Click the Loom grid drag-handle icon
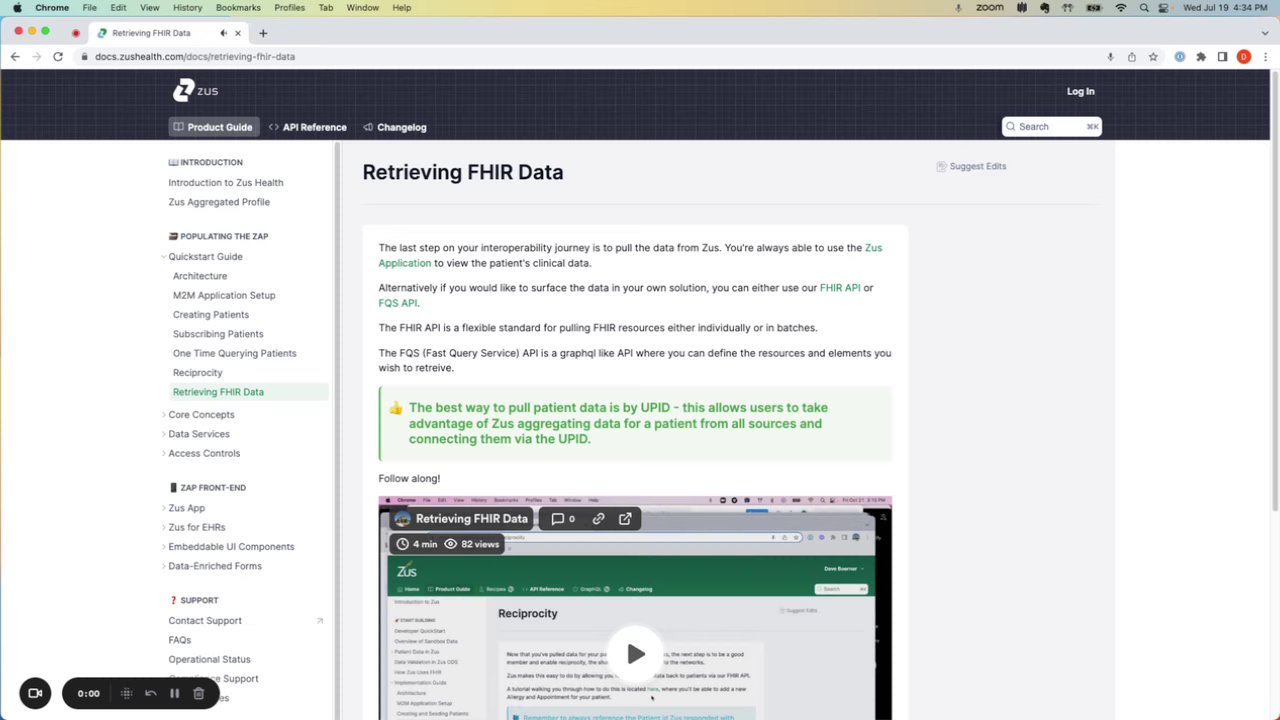The width and height of the screenshot is (1280, 720). click(126, 693)
